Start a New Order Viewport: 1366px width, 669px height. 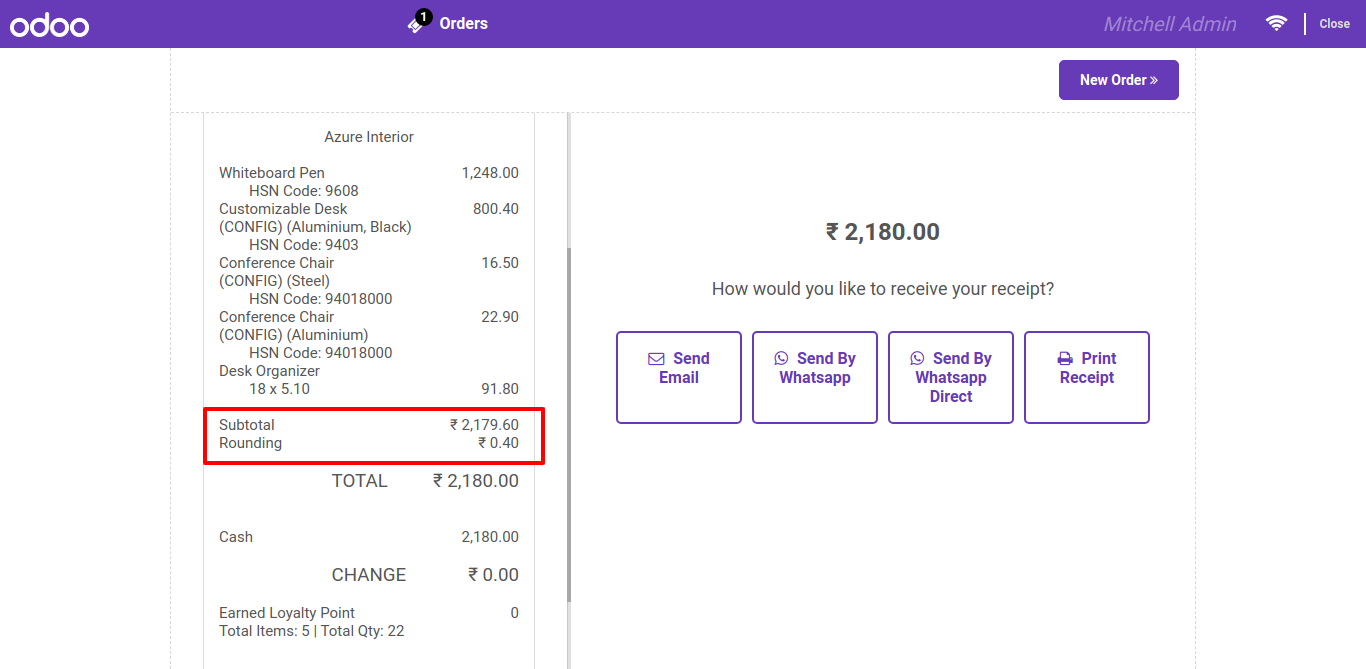(x=1119, y=80)
